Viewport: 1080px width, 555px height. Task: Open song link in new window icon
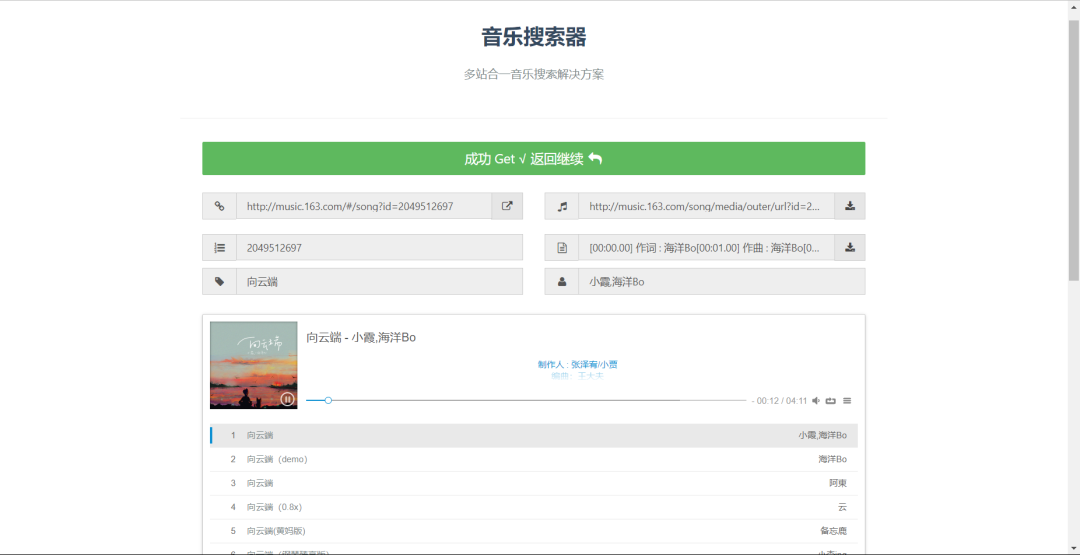(x=507, y=206)
